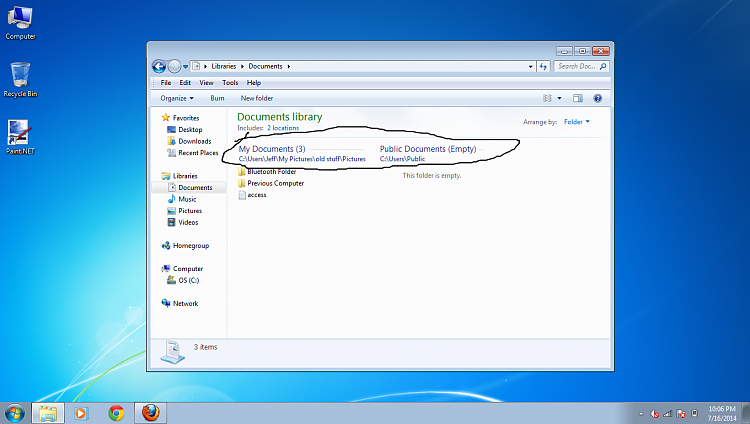Collapse the Public Documents (Empty) group

pos(428,149)
